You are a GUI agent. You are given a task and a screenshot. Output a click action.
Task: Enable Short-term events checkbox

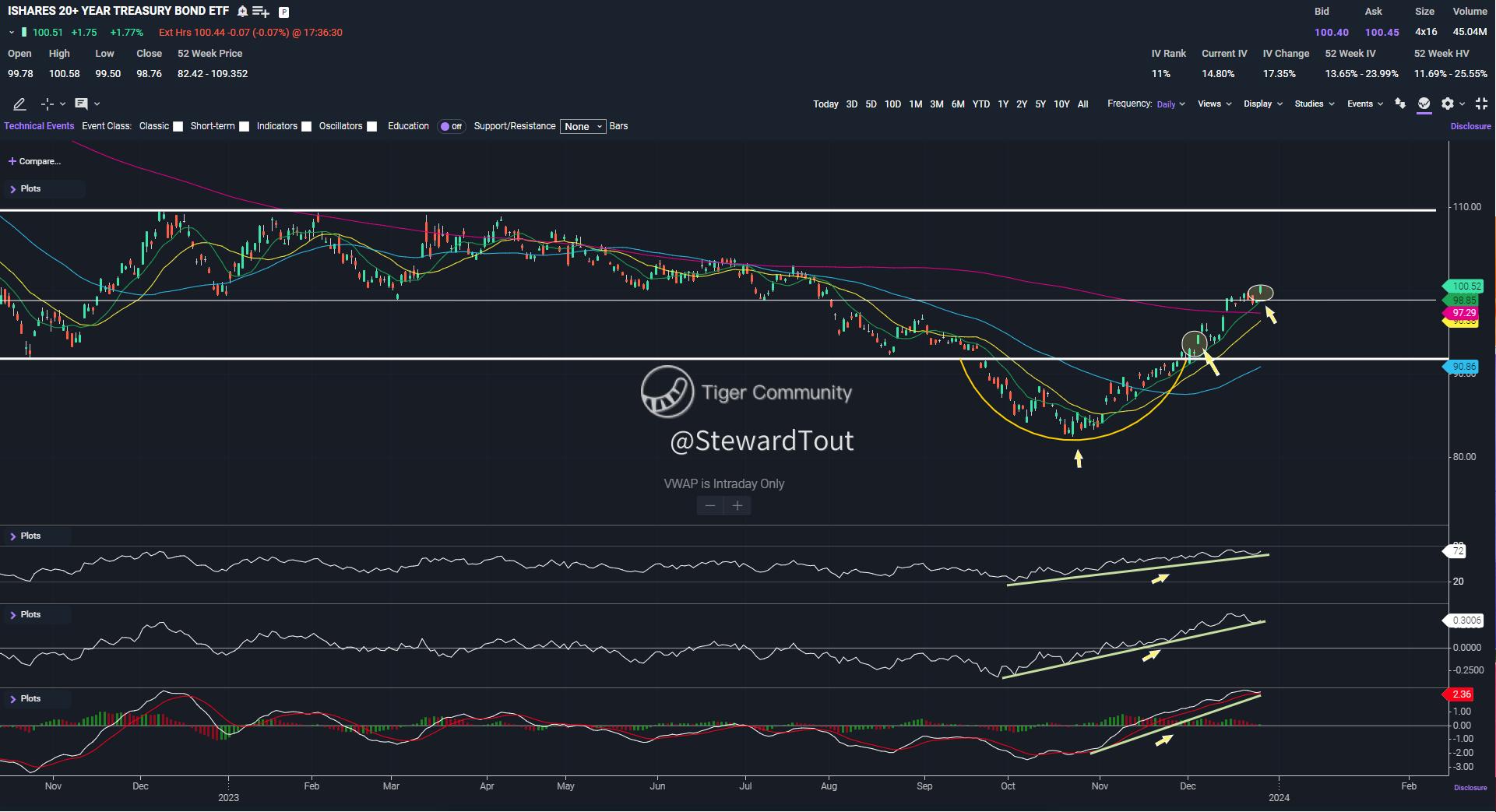(244, 126)
